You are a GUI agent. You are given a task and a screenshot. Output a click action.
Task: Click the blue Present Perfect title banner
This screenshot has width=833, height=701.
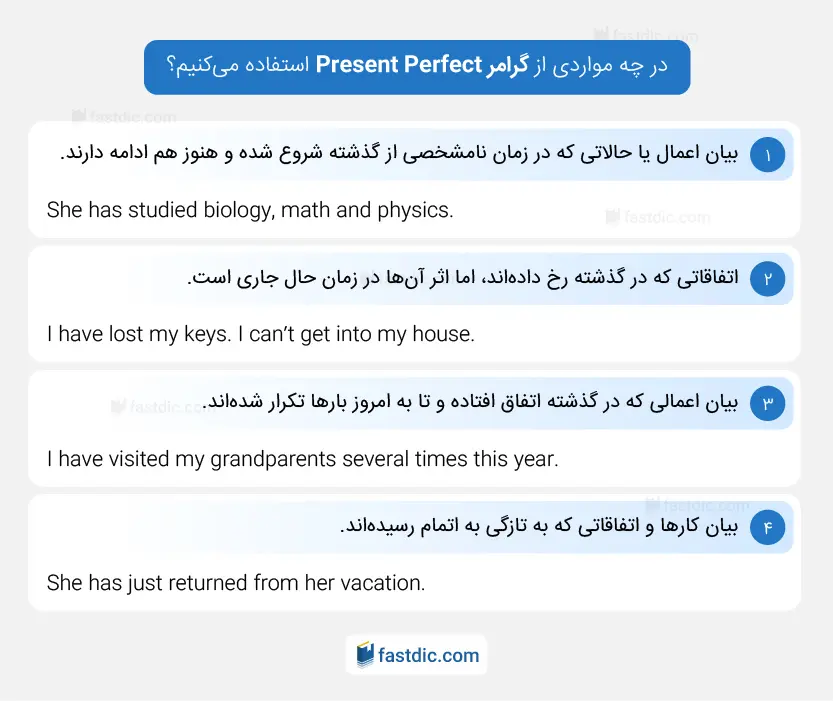[417, 67]
